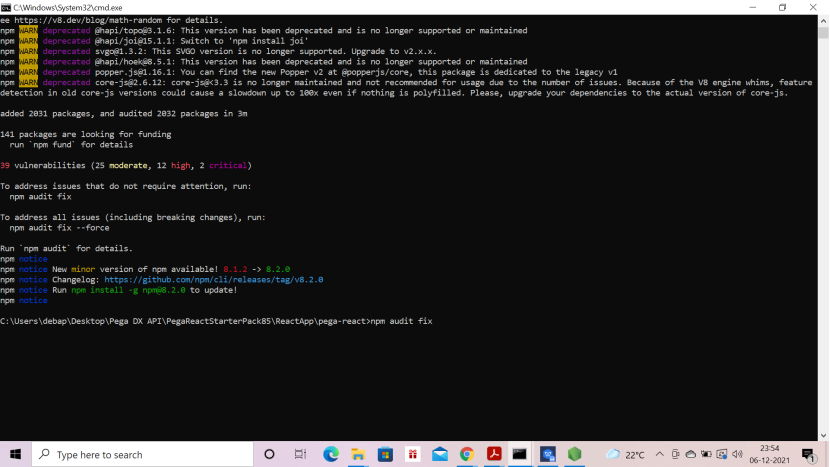Open Adobe Acrobat Reader from taskbar
Screen dimensions: 830x467
(494, 454)
